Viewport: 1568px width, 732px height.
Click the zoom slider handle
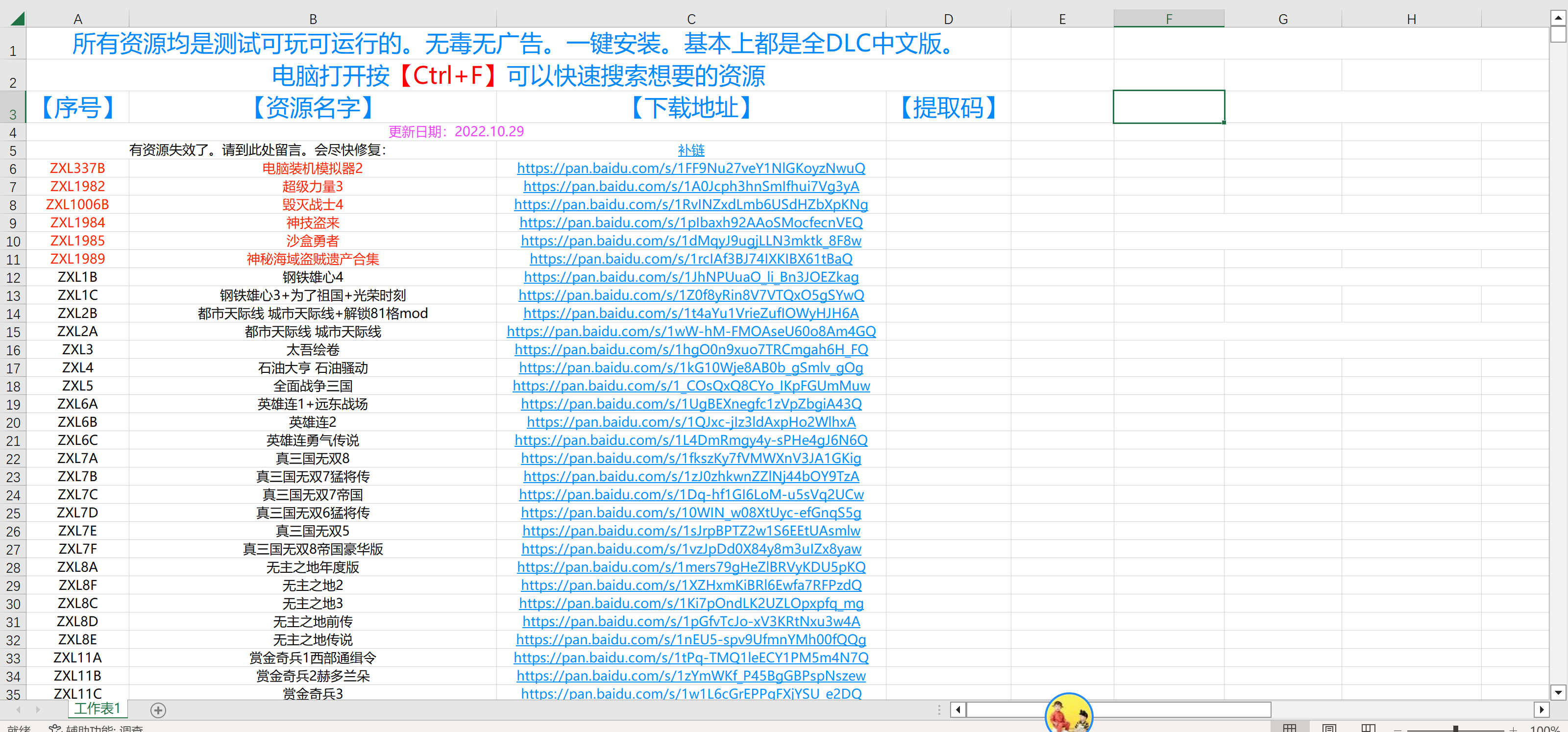click(1455, 729)
